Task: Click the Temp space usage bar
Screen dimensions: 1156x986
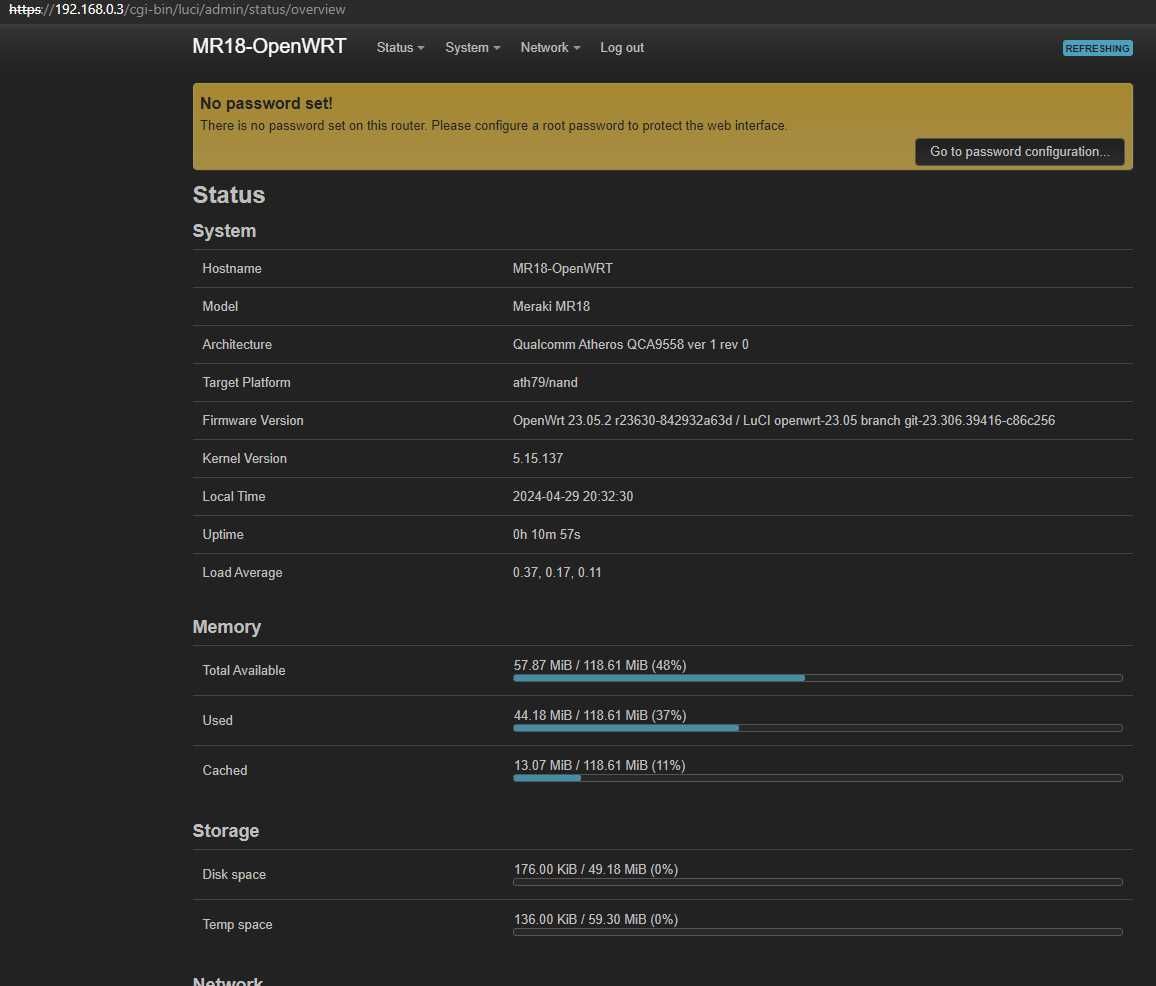Action: 818,932
